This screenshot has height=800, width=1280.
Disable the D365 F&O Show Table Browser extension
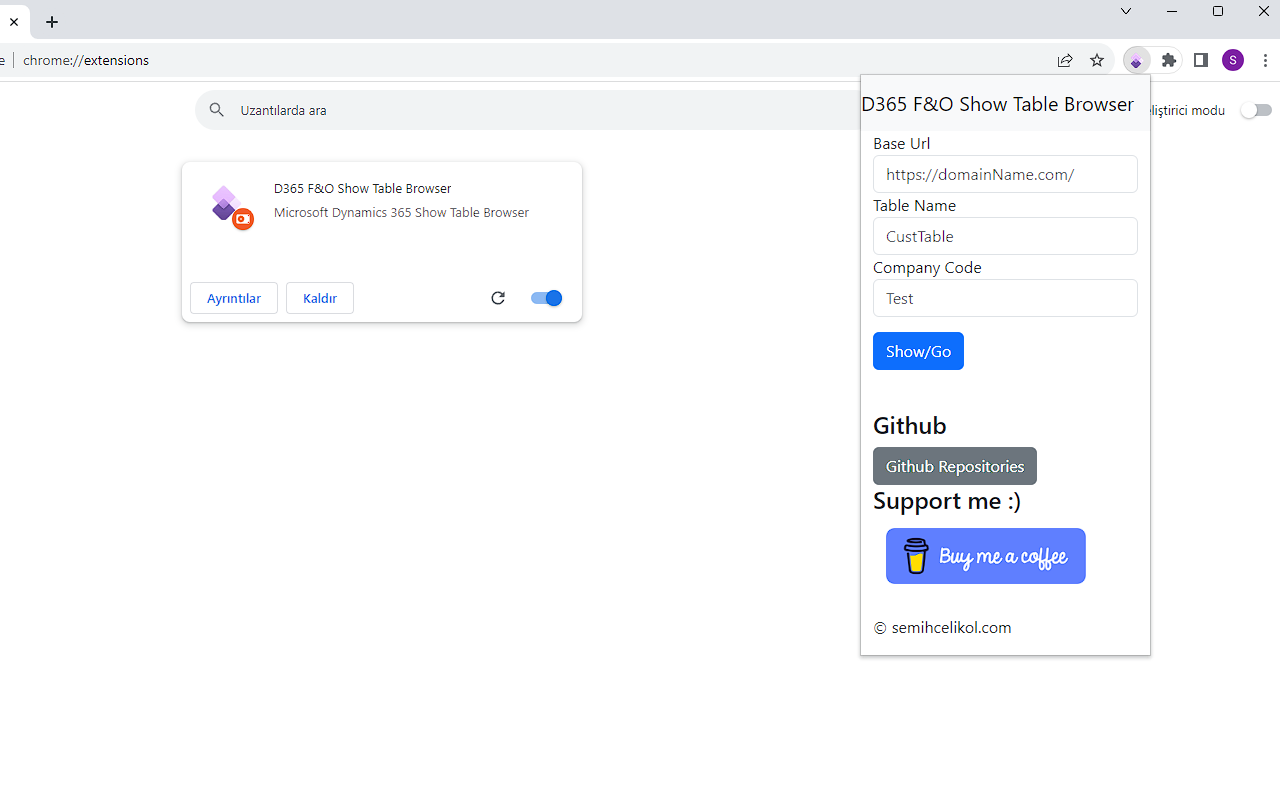pos(546,298)
